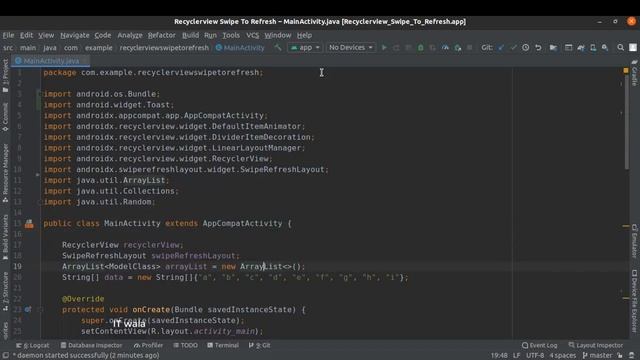This screenshot has height=360, width=640.
Task: Open the Database Inspector panel
Action: pyautogui.click(x=91, y=345)
